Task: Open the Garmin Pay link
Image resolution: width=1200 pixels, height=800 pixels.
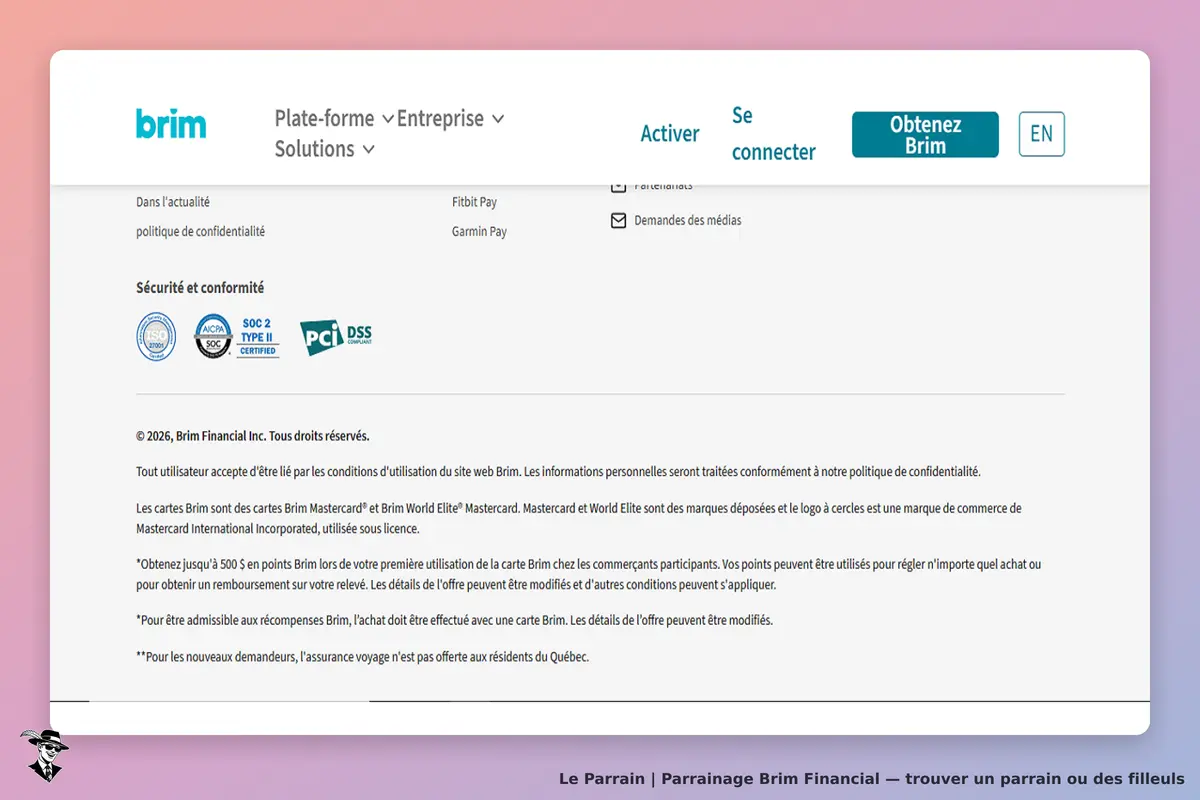Action: [x=479, y=231]
